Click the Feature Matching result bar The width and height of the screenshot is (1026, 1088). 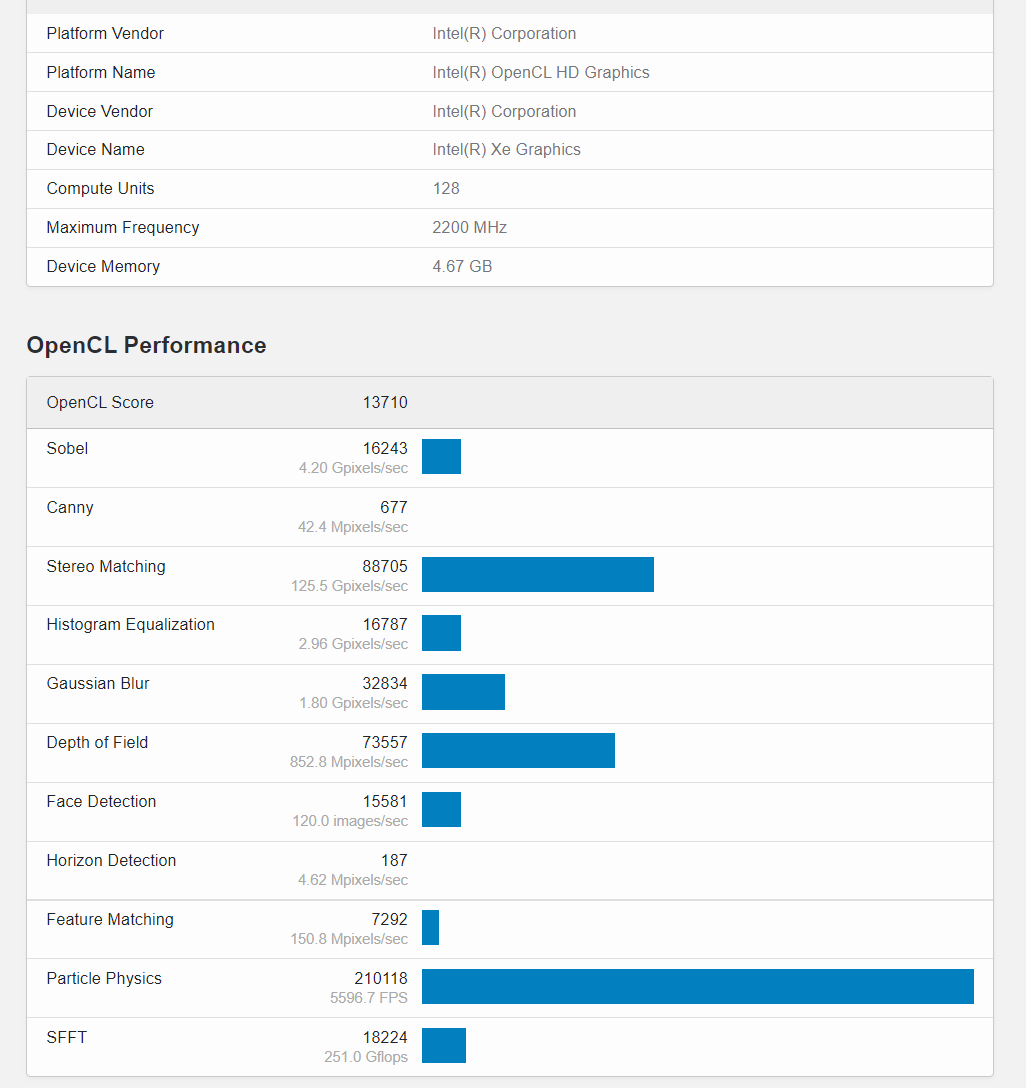click(430, 928)
